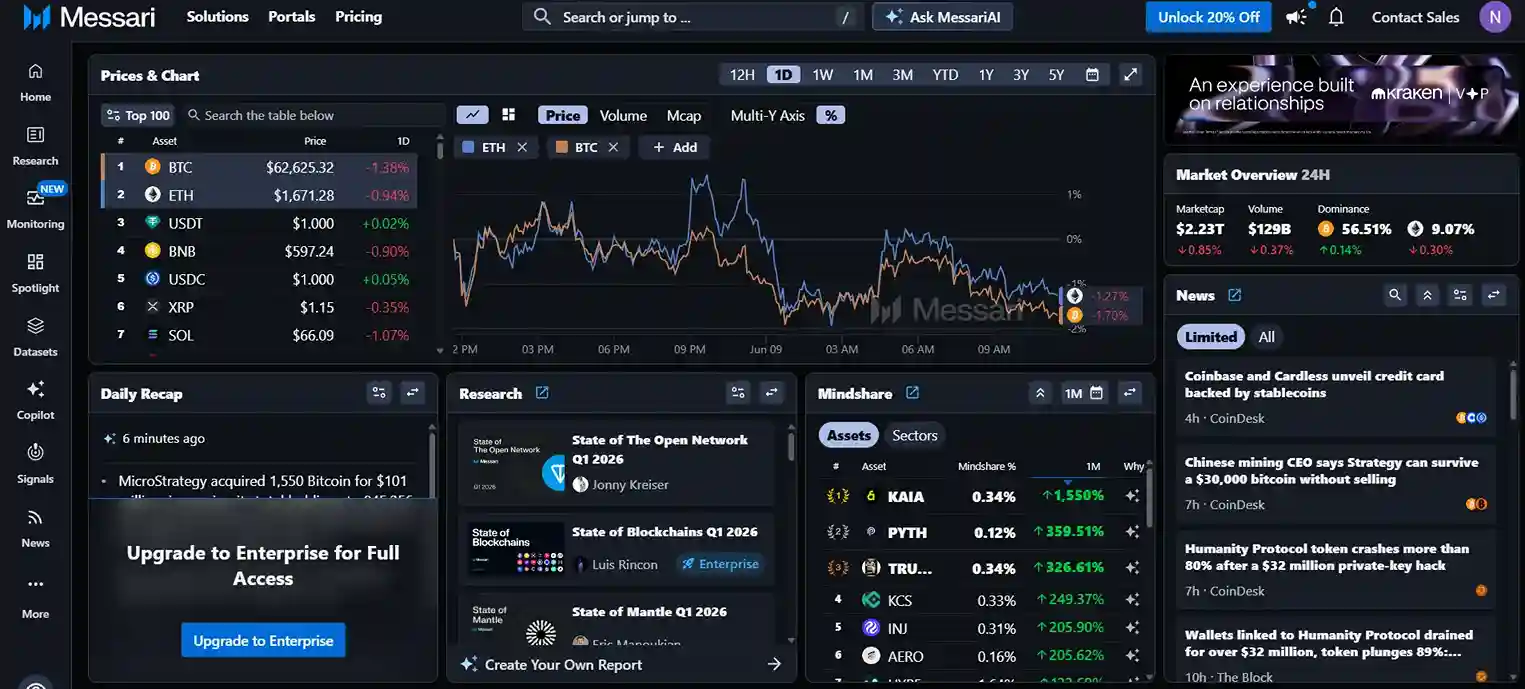Open Solutions menu
Viewport: 1525px width, 689px height.
pos(217,17)
